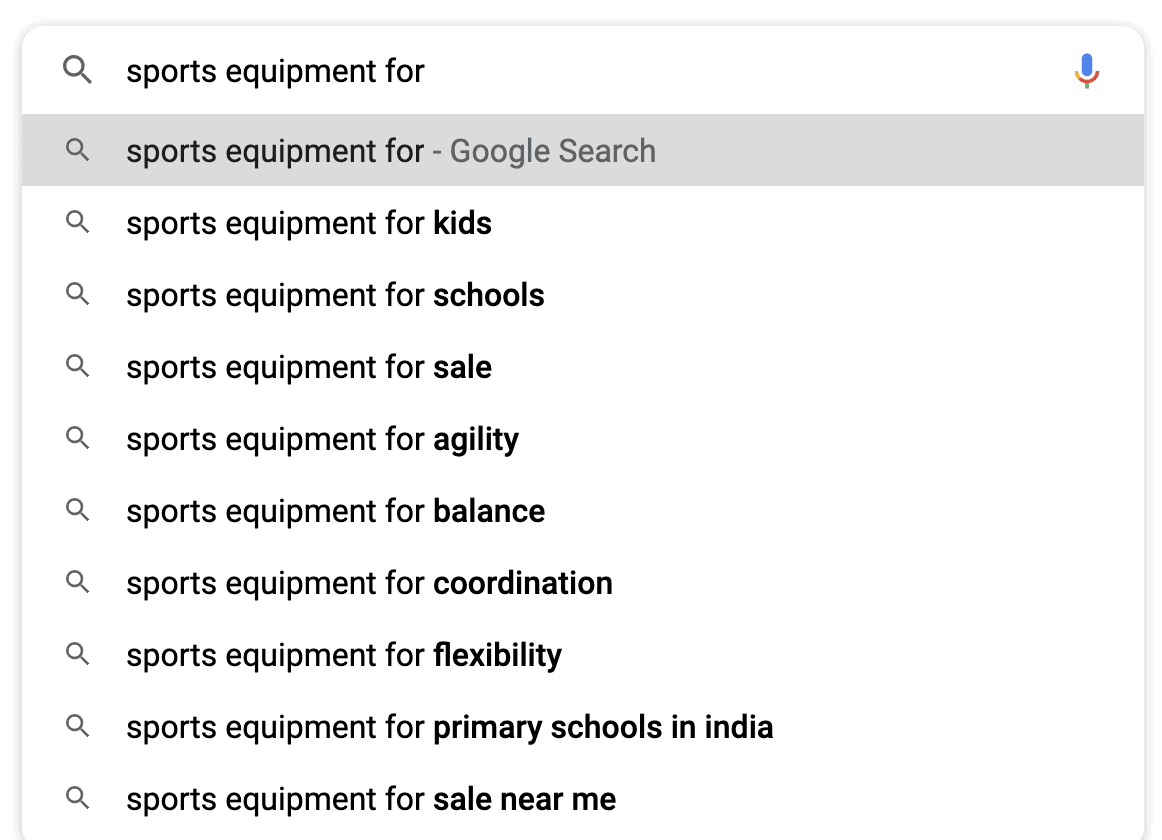Click the search icon next to 'sports equipment for agility'
Screen dimensions: 1162x840
point(77,439)
